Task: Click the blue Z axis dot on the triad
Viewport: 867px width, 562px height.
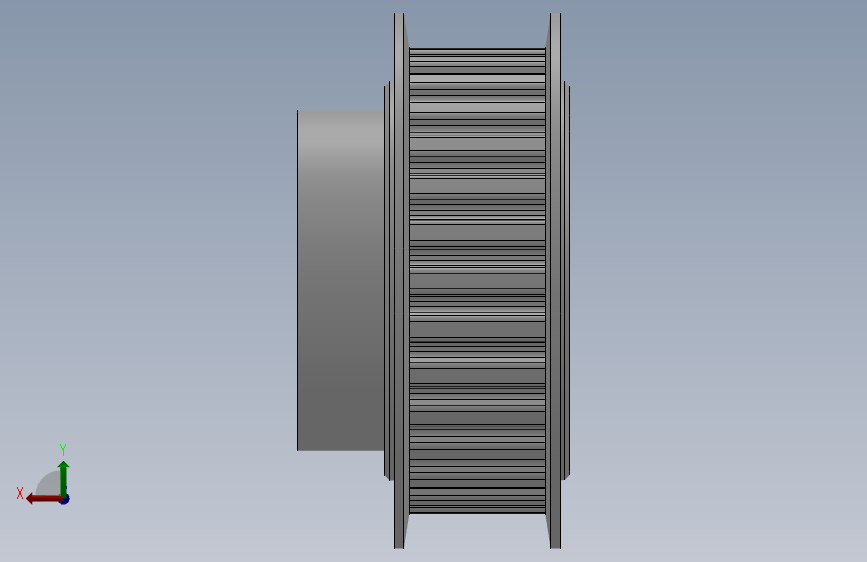Action: coord(65,499)
